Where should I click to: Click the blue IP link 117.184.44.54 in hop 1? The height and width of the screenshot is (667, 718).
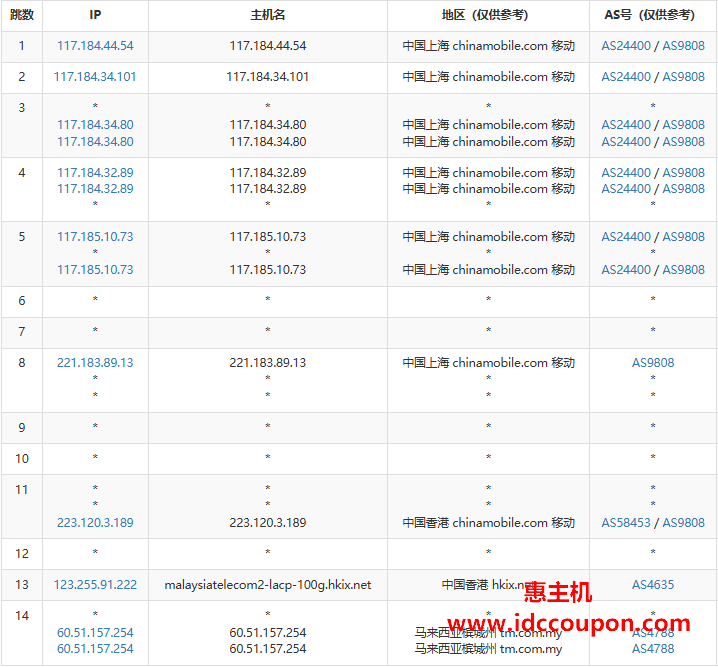coord(95,46)
